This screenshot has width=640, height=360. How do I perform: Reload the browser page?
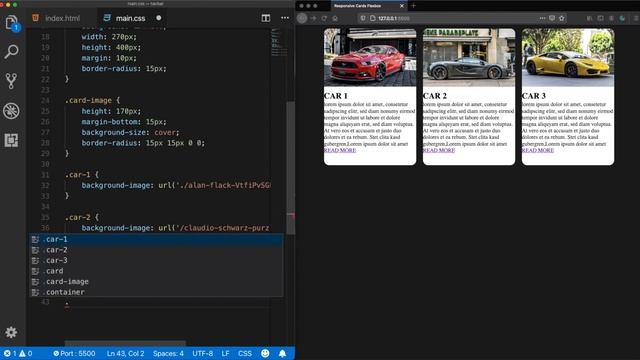(324, 18)
